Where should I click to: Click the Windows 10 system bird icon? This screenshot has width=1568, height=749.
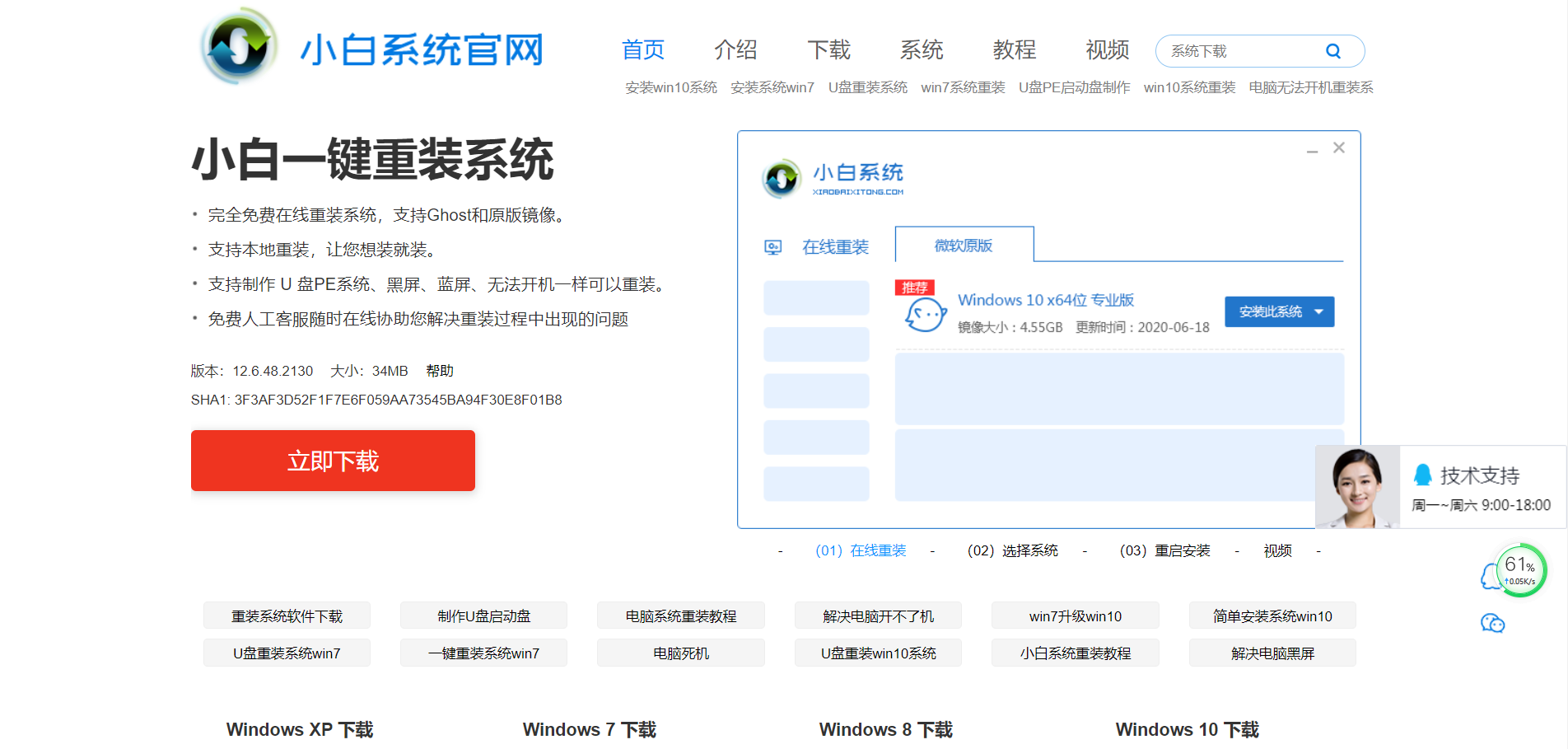point(925,315)
